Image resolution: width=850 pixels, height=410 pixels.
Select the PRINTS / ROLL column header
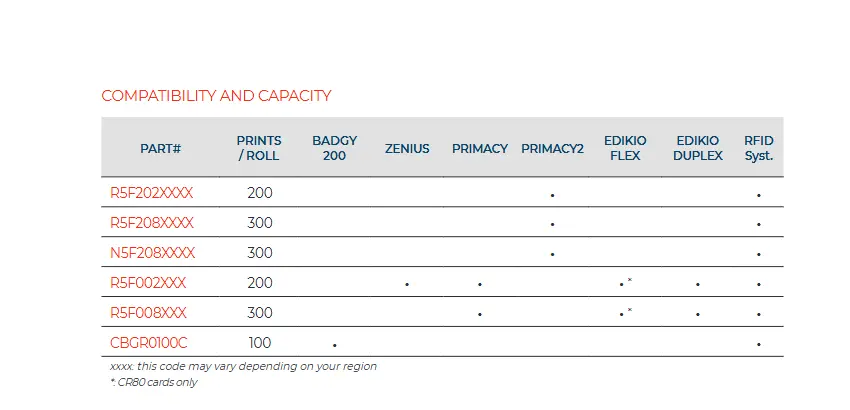pos(259,148)
